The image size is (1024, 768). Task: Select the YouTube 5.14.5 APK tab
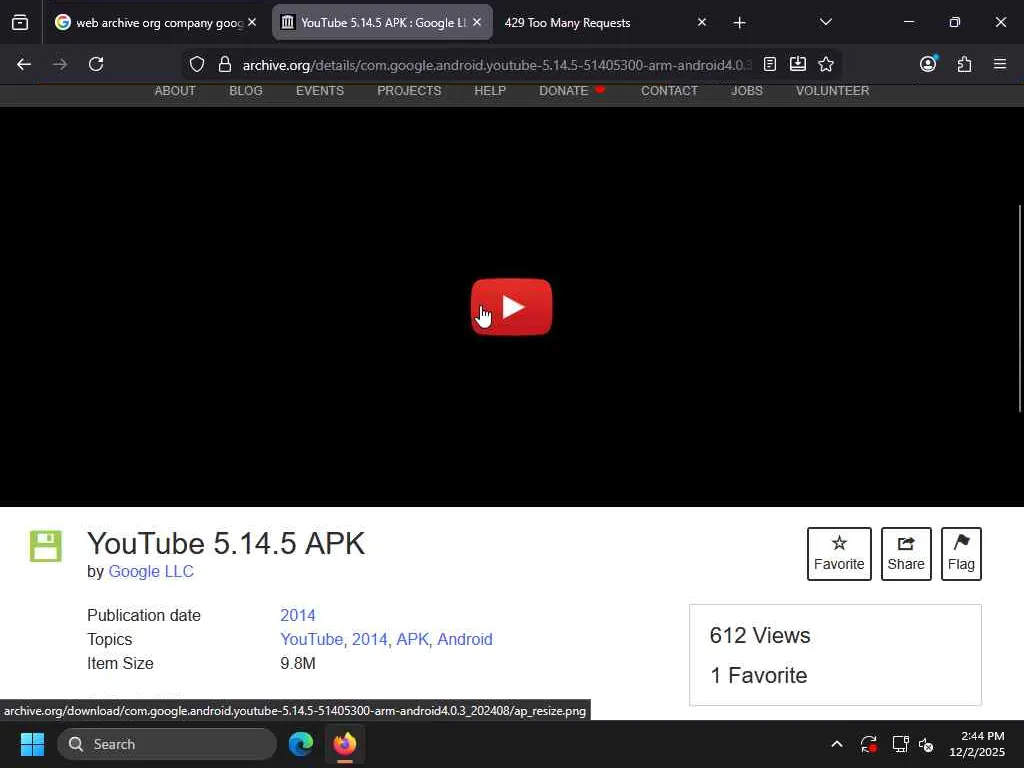coord(382,22)
